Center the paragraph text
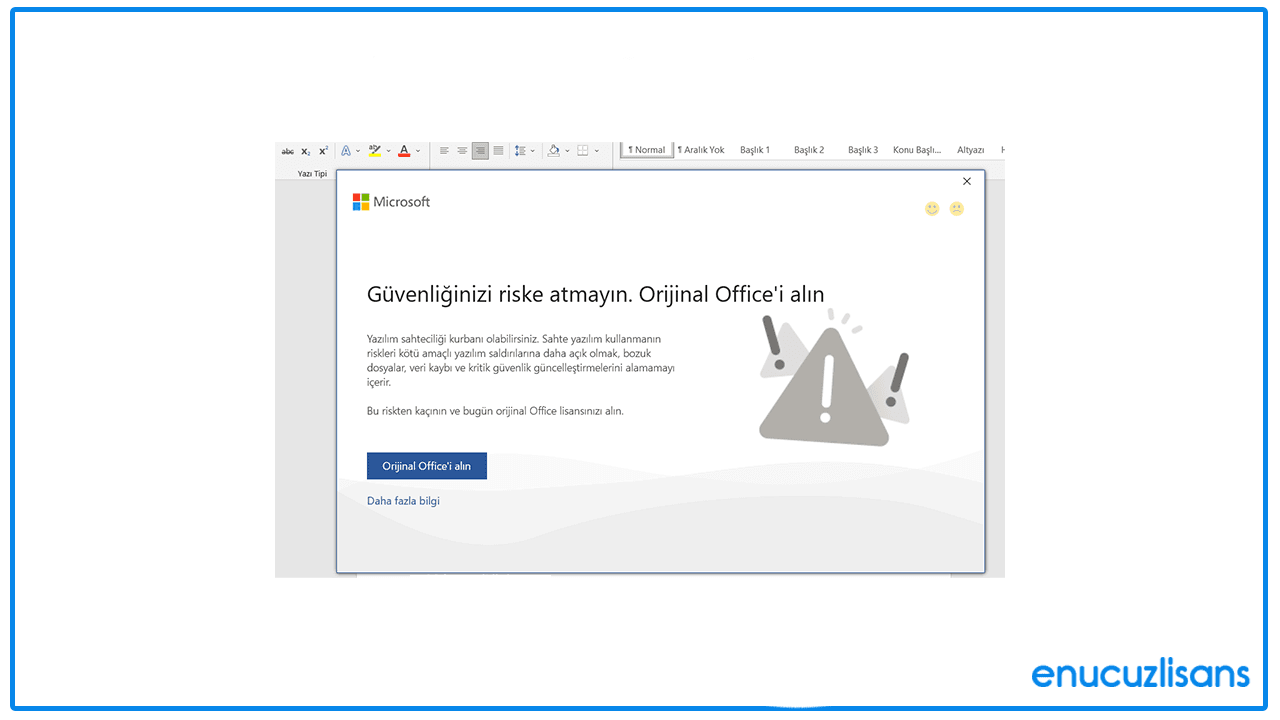 462,151
